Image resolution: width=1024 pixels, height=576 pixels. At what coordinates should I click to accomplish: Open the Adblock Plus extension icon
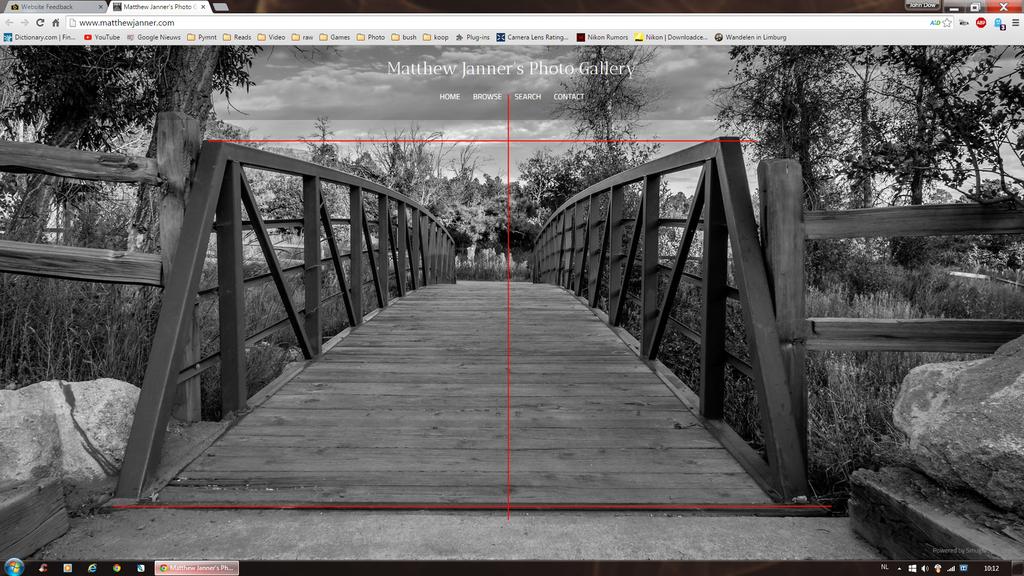point(980,22)
